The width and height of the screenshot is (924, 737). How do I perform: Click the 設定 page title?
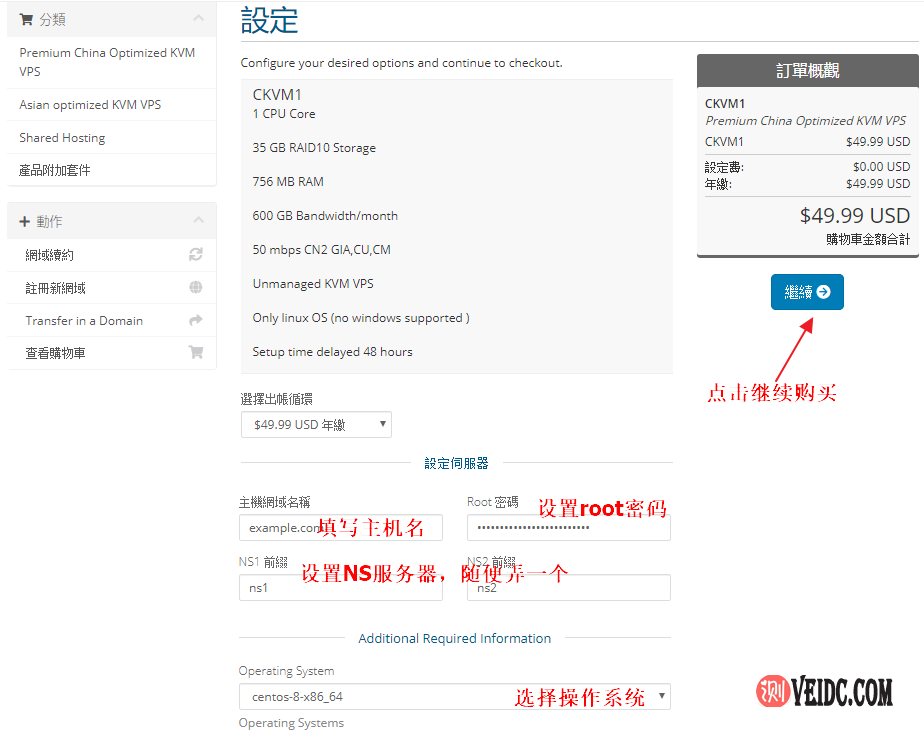(x=270, y=21)
